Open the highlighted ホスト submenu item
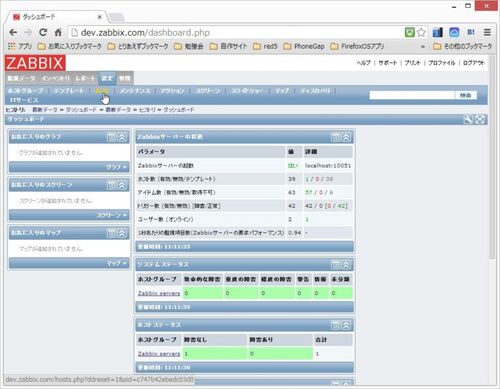 102,91
